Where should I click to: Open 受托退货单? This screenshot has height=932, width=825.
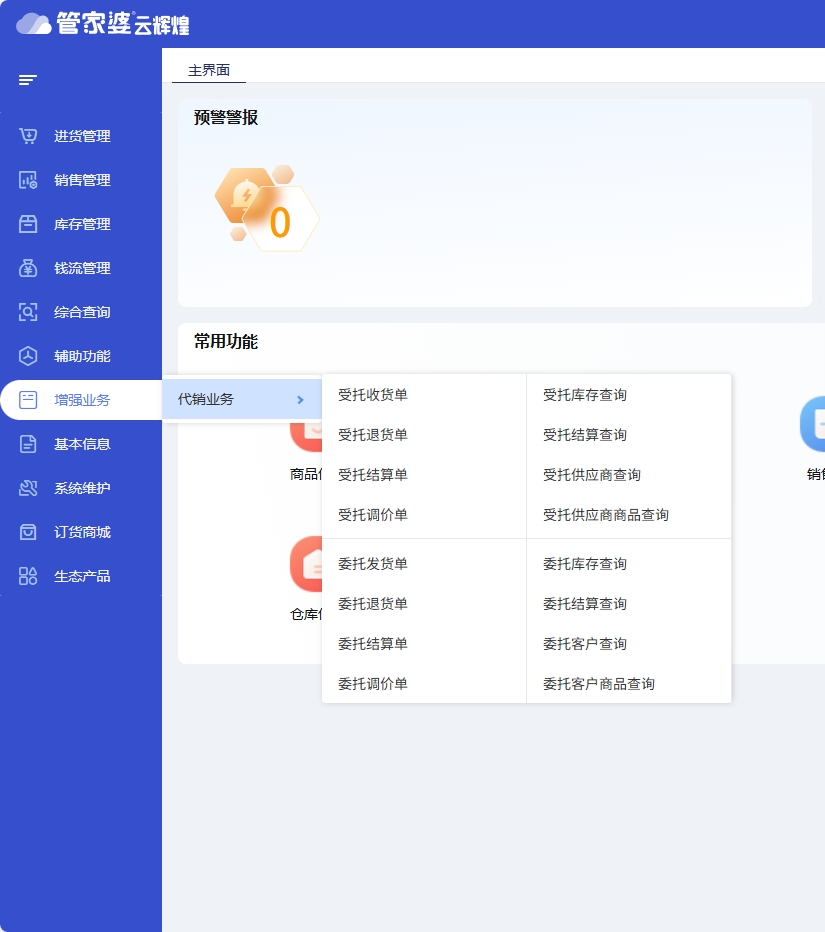[373, 434]
